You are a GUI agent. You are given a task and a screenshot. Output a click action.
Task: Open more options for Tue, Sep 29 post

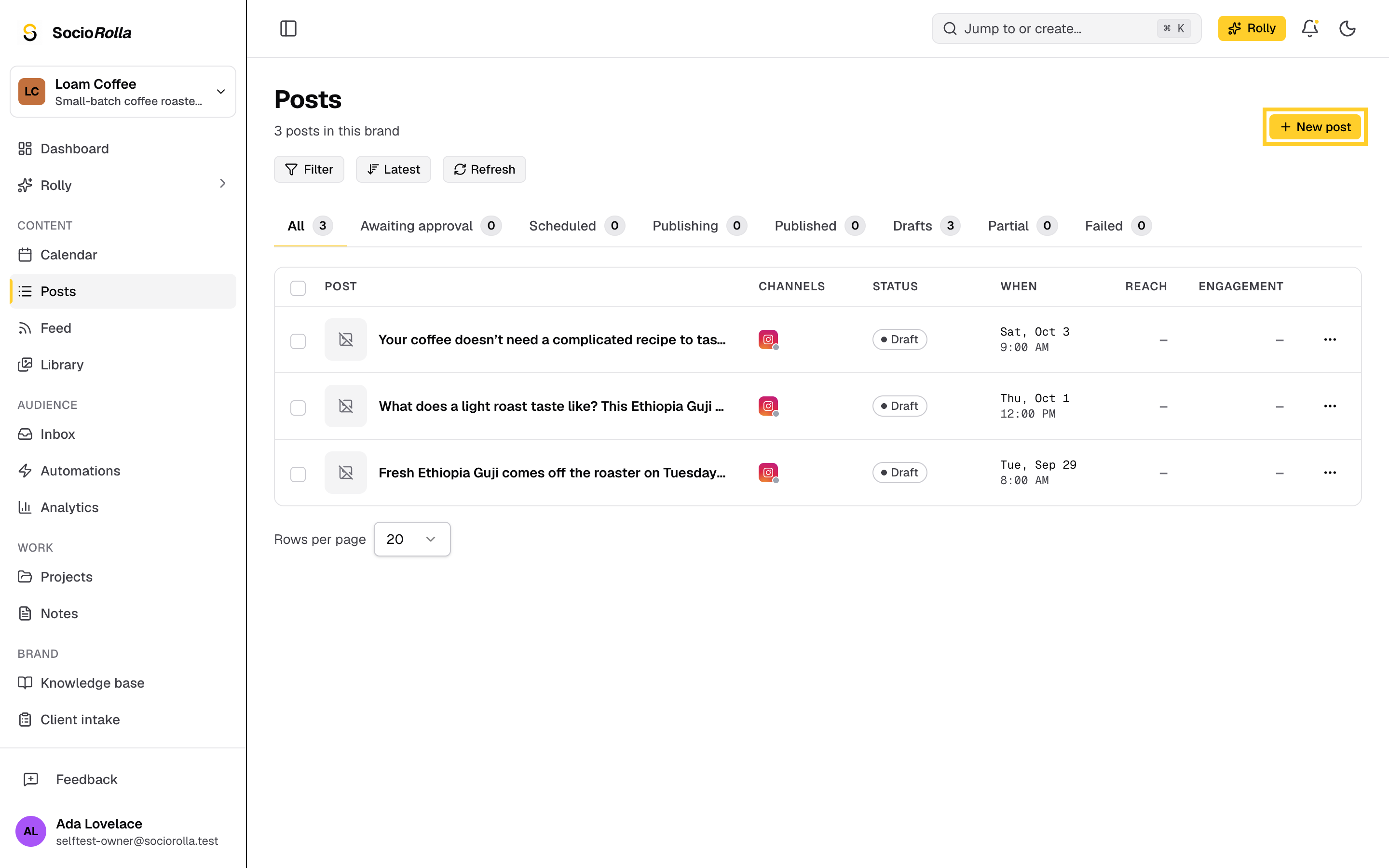(x=1330, y=473)
